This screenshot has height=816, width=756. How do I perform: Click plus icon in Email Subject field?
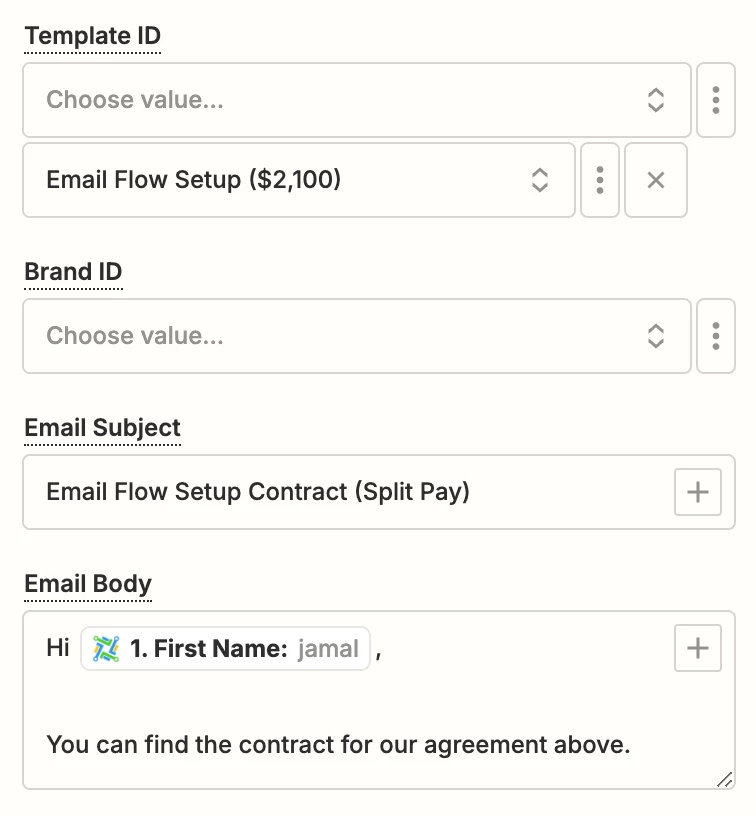(697, 492)
